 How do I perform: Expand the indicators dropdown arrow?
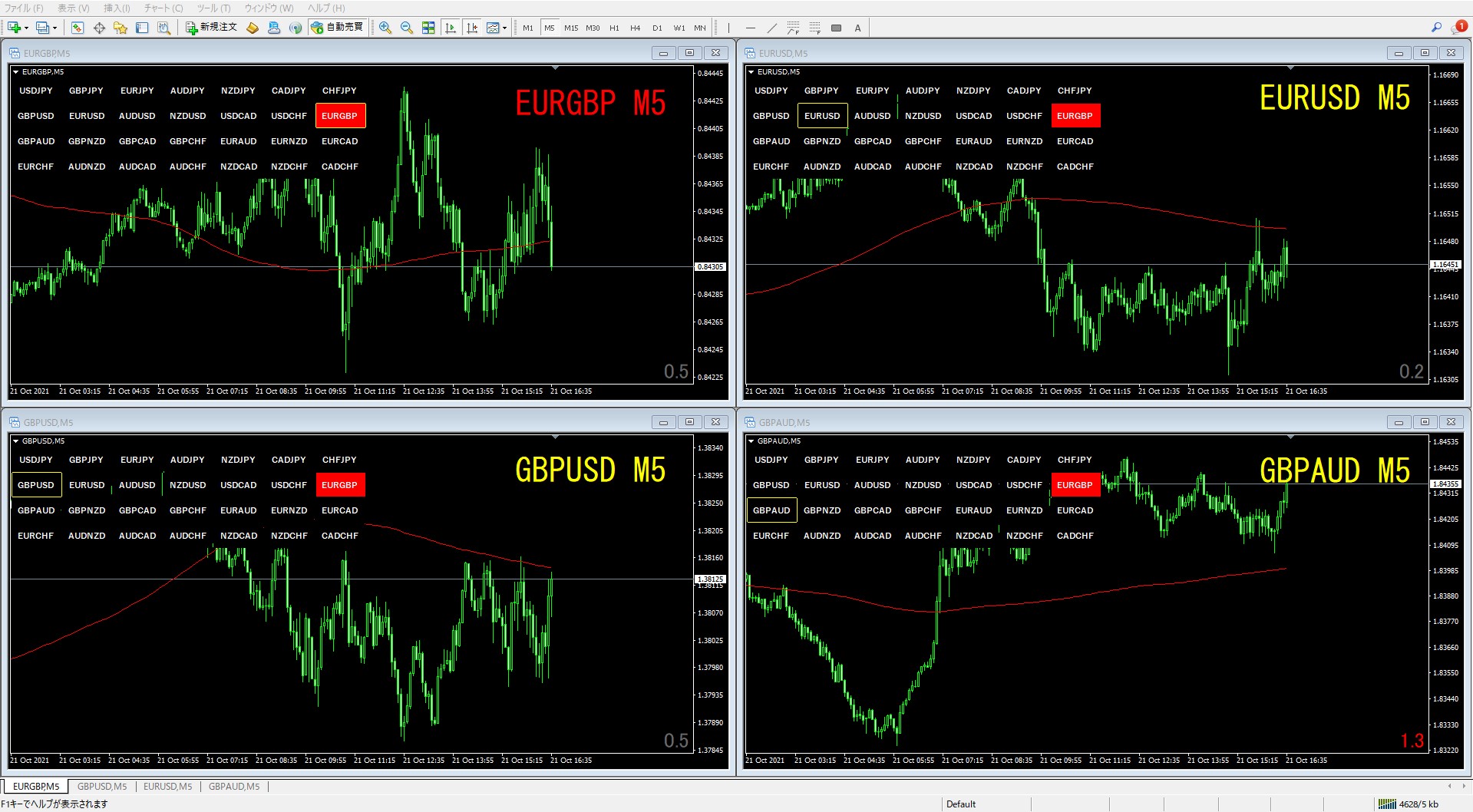click(504, 28)
